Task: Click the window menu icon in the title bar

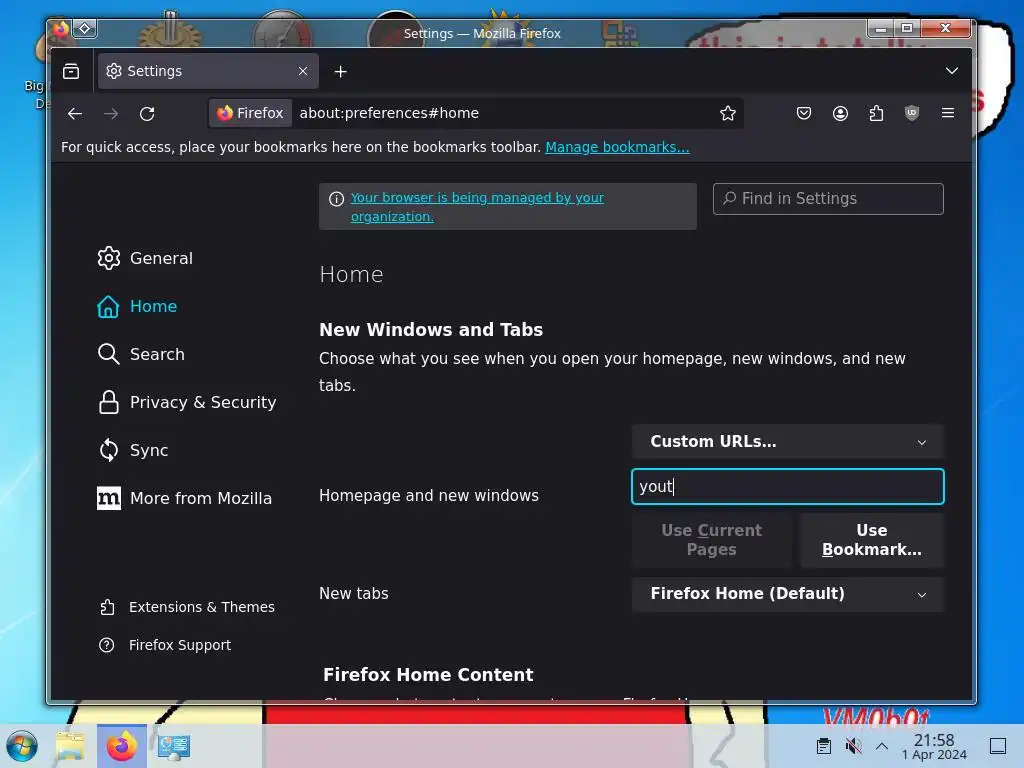Action: (x=60, y=29)
